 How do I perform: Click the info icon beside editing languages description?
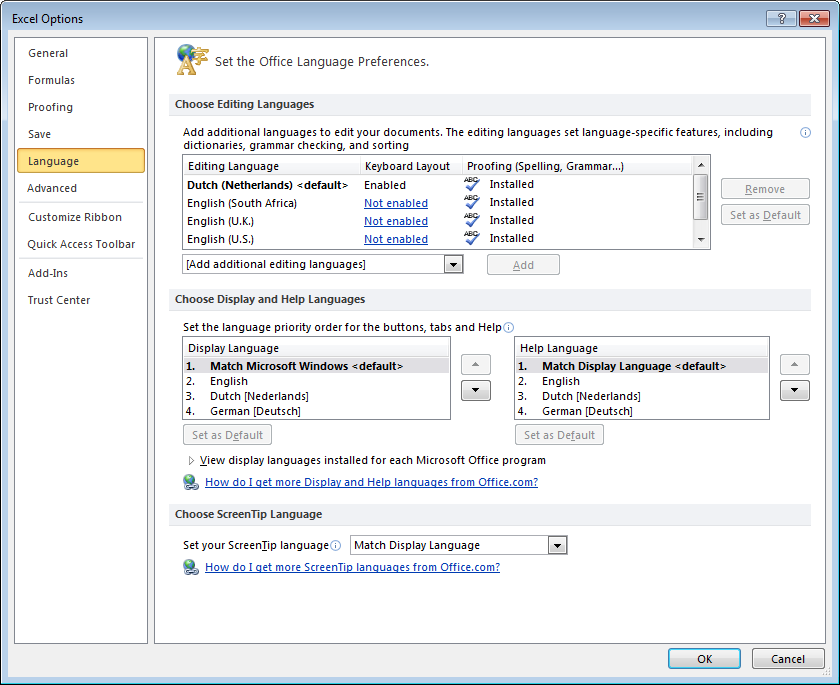point(805,132)
